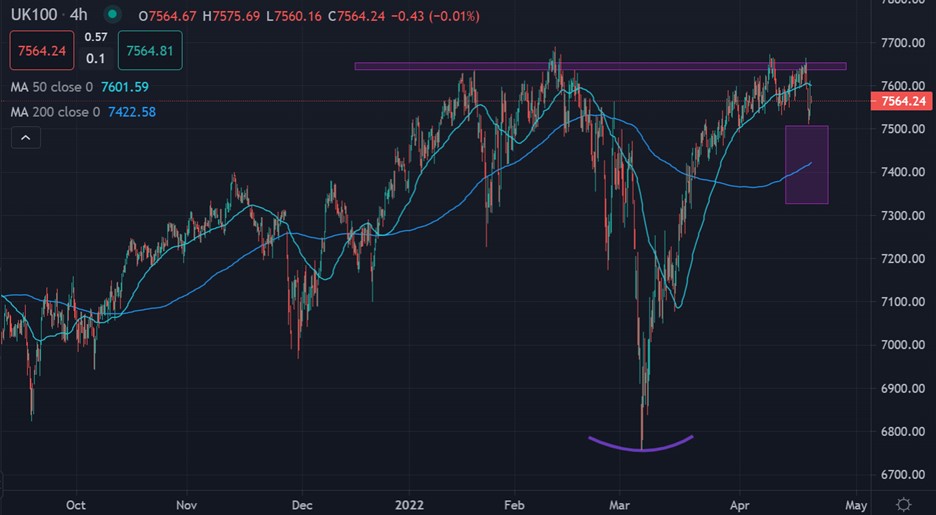Click the MA 50 value 7601.59
This screenshot has height=515, width=936.
[125, 87]
